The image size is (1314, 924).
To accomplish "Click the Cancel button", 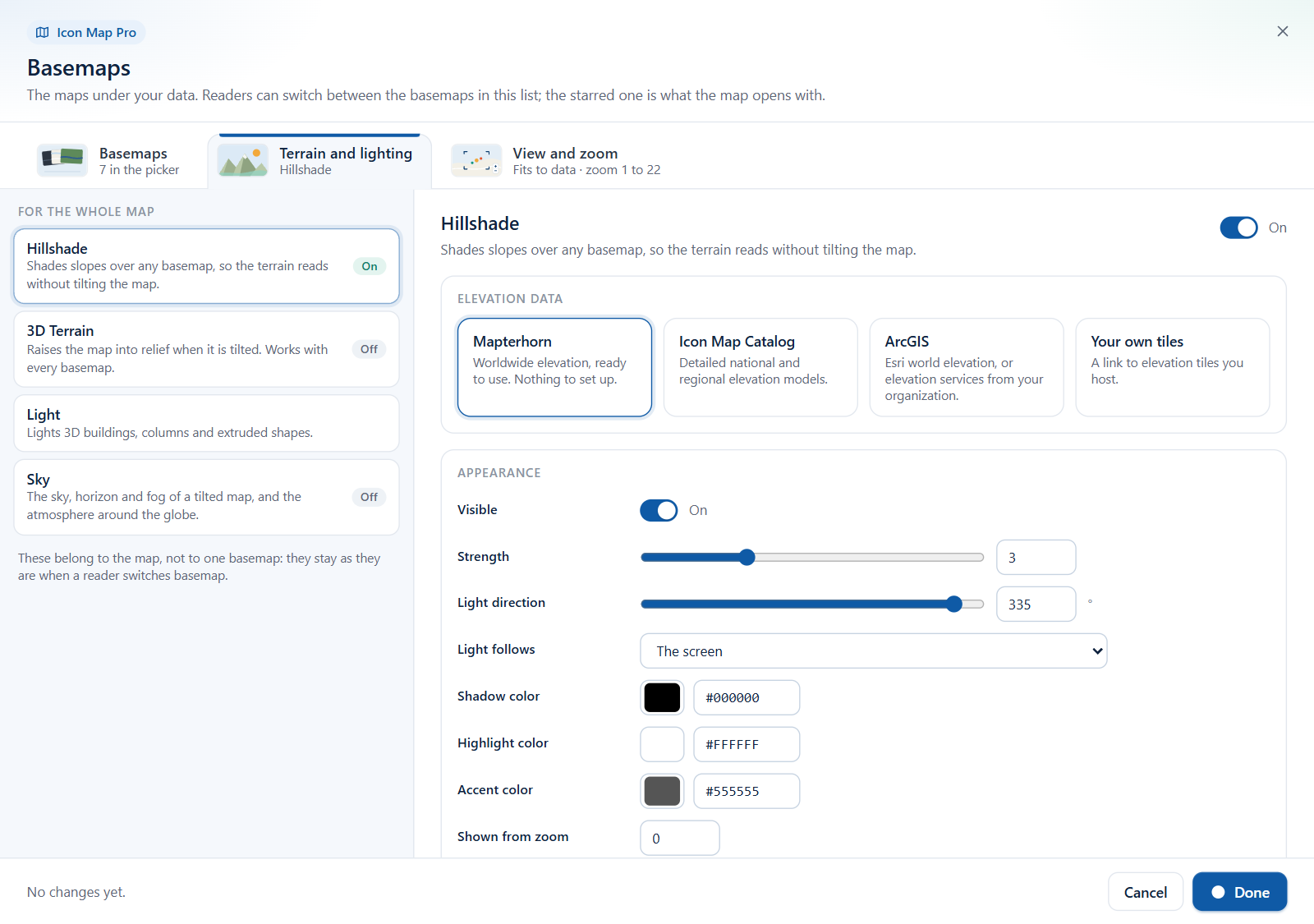I will pyautogui.click(x=1146, y=892).
